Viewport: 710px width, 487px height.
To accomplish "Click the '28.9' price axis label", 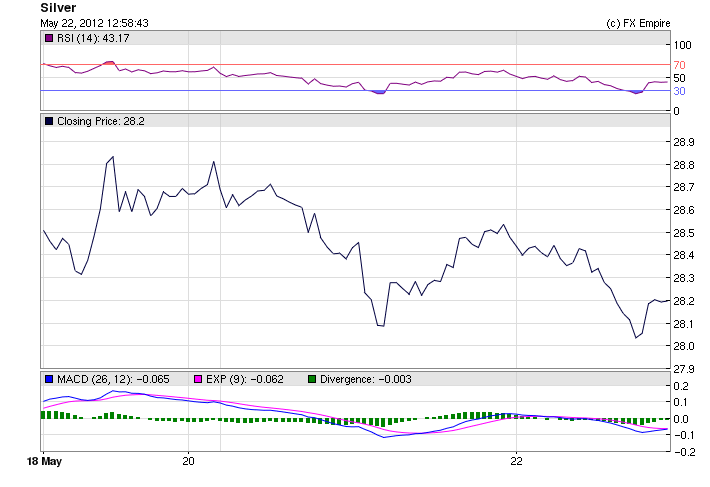I will [x=684, y=143].
